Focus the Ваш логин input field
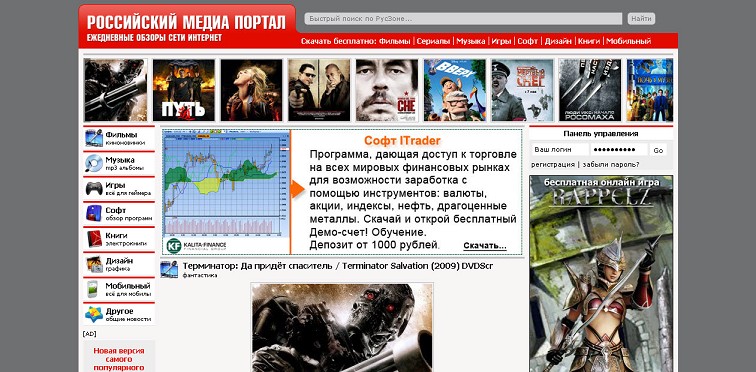This screenshot has width=756, height=372. (560, 150)
